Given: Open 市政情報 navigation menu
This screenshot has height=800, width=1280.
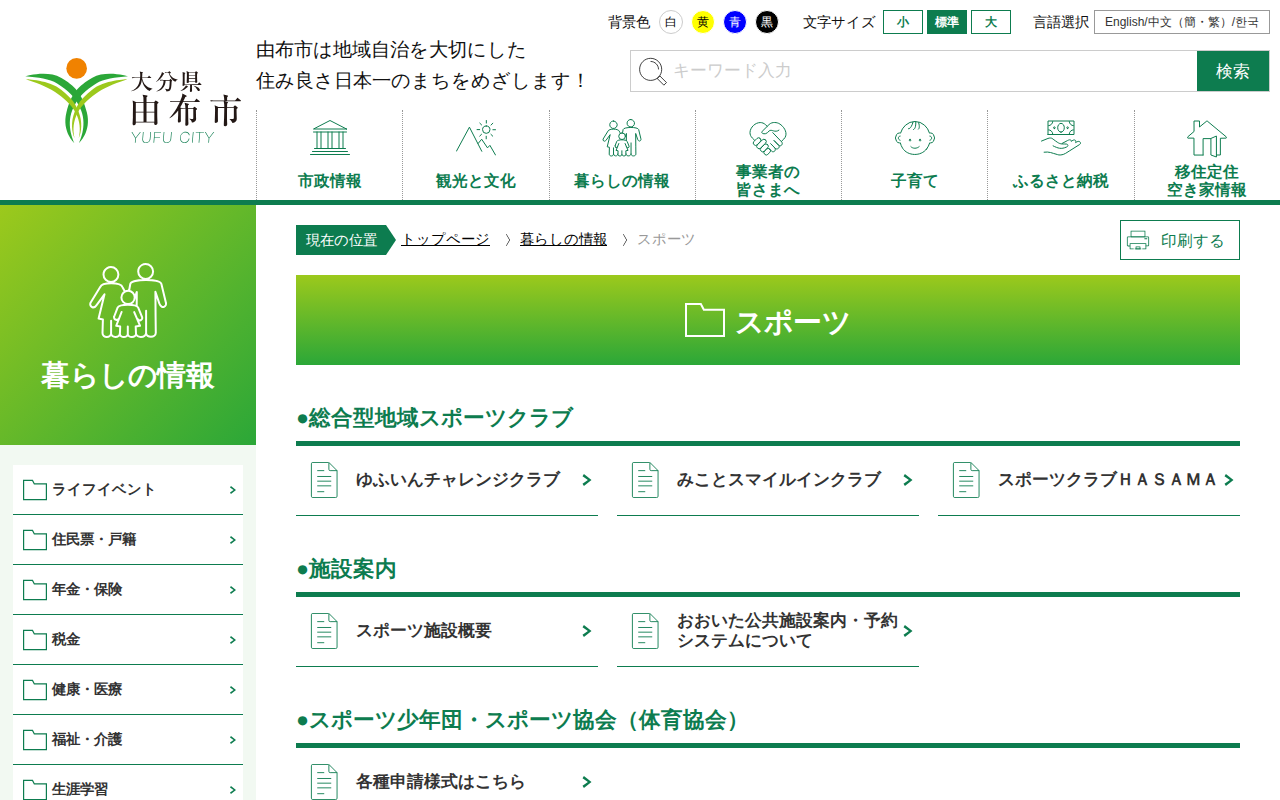Looking at the screenshot, I should (330, 155).
